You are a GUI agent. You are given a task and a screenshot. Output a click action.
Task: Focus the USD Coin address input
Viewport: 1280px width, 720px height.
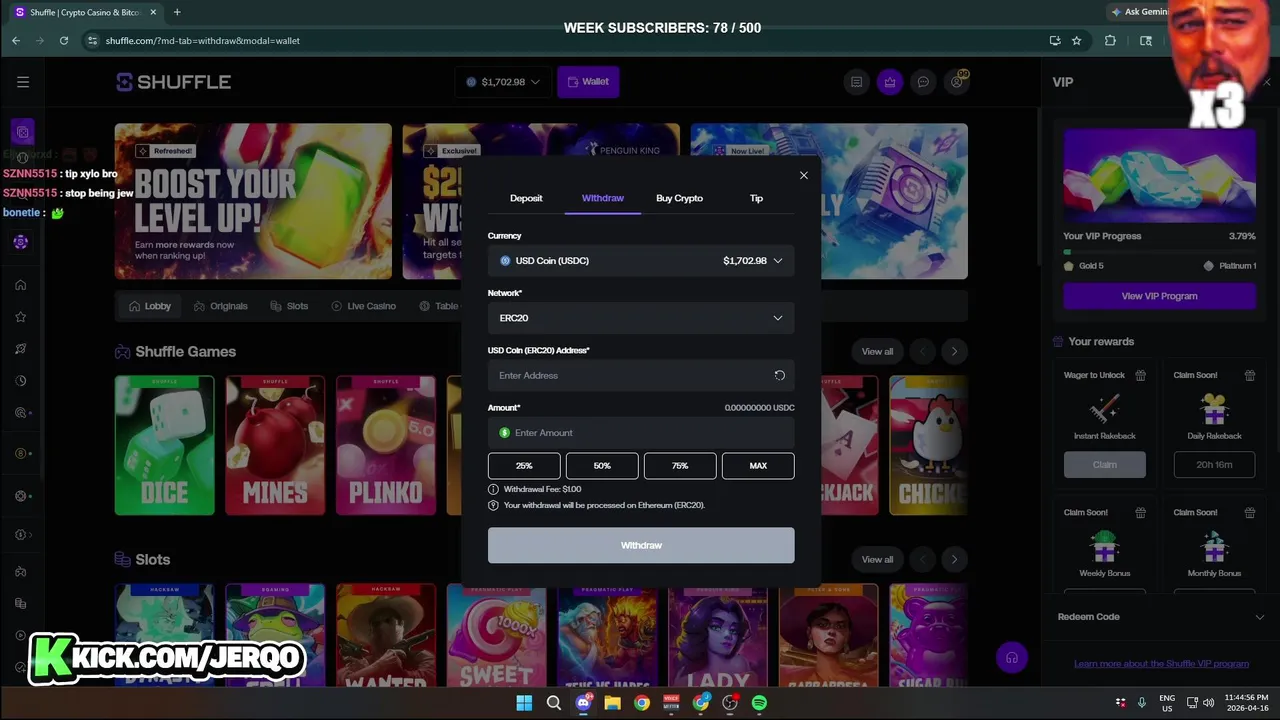[641, 375]
